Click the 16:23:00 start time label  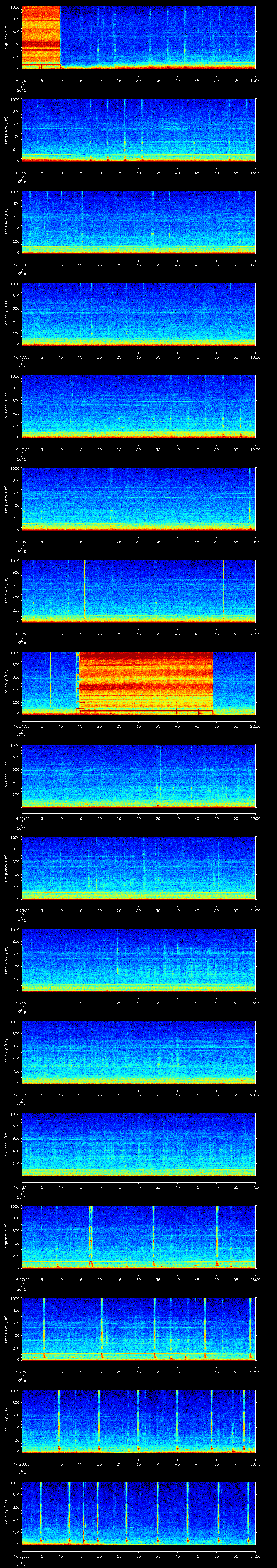21,910
